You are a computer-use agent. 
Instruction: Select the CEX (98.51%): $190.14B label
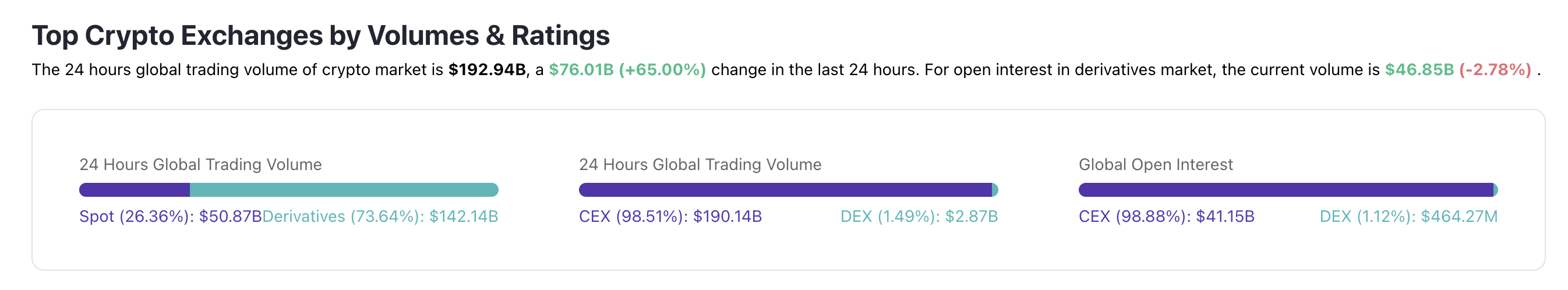coord(670,217)
